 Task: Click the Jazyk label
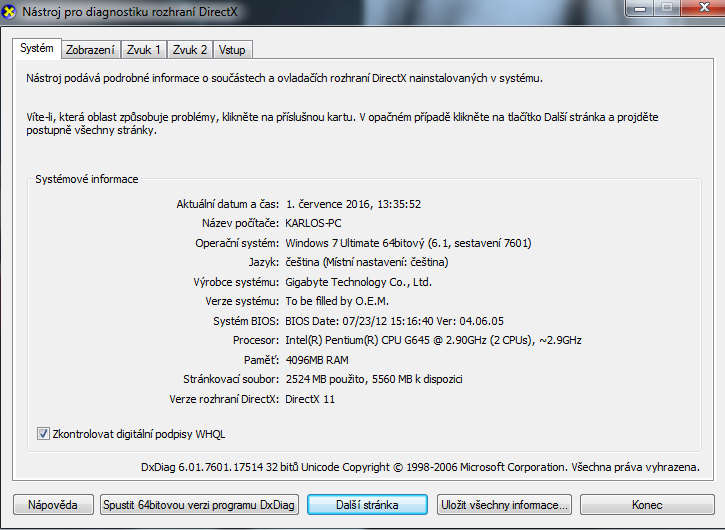[264, 262]
